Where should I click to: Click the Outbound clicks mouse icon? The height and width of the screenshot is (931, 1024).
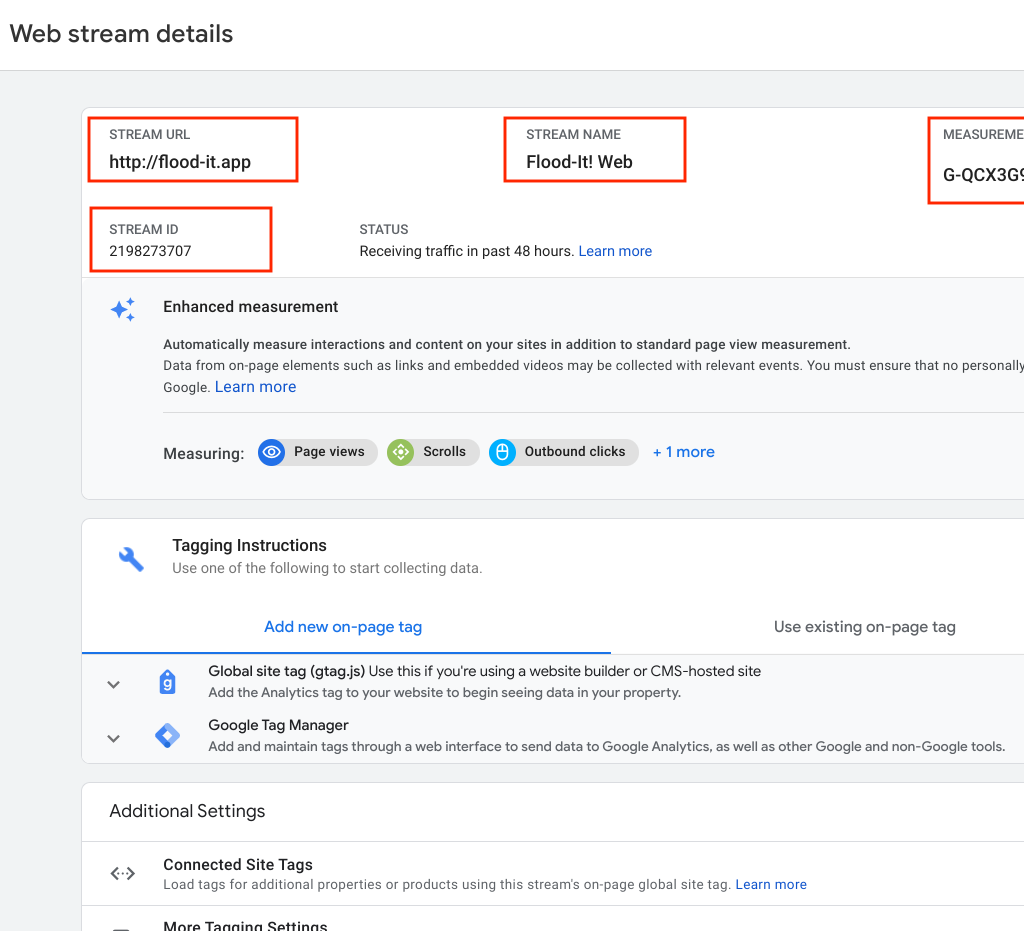[x=502, y=452]
